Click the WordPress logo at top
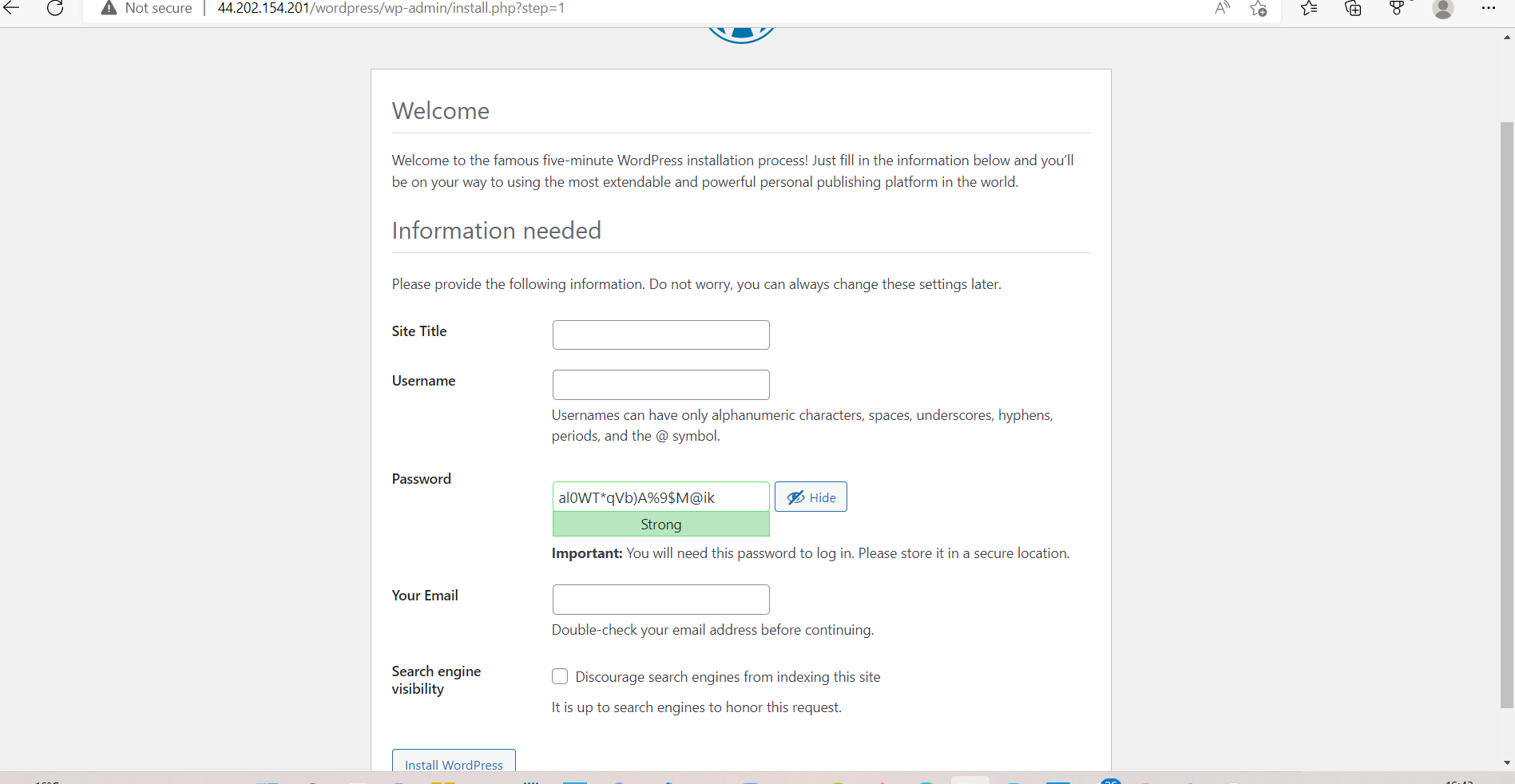The width and height of the screenshot is (1515, 784). click(x=741, y=35)
